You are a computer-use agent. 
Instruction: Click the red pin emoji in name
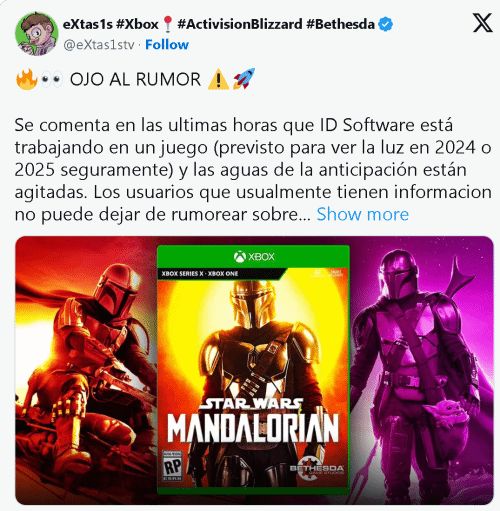click(168, 24)
